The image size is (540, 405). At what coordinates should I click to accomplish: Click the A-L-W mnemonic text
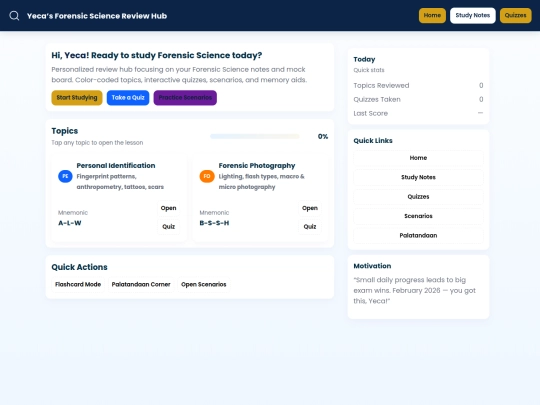click(x=70, y=223)
